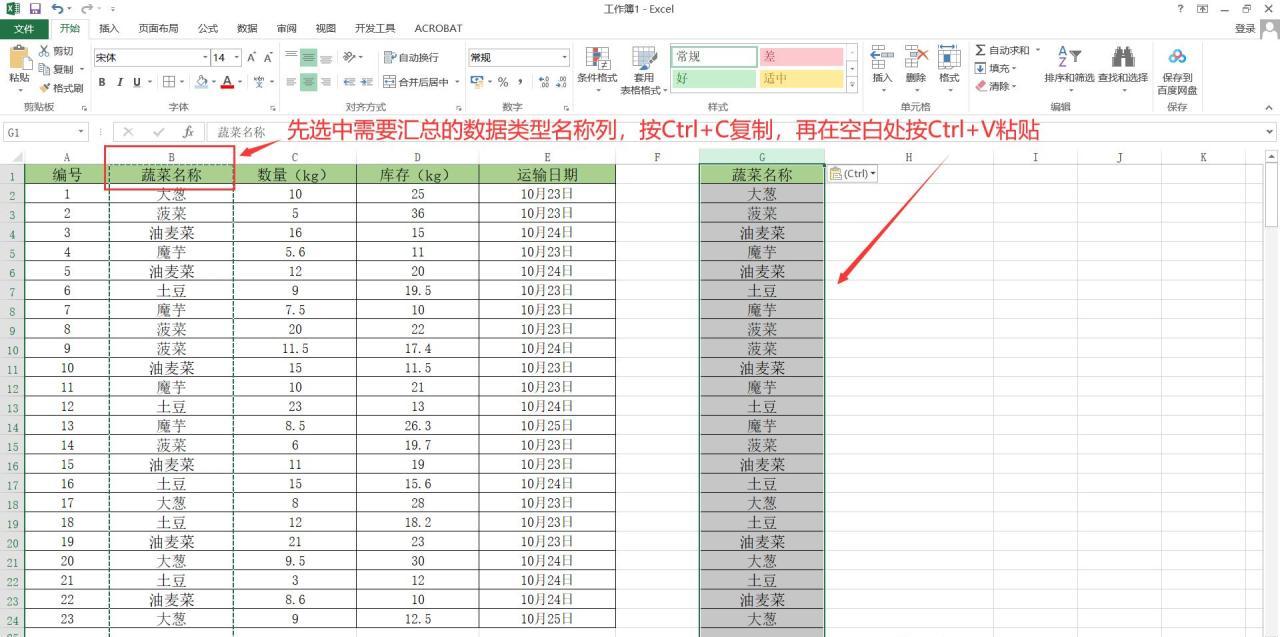Apply percent style format
The width and height of the screenshot is (1280, 637).
click(x=503, y=82)
